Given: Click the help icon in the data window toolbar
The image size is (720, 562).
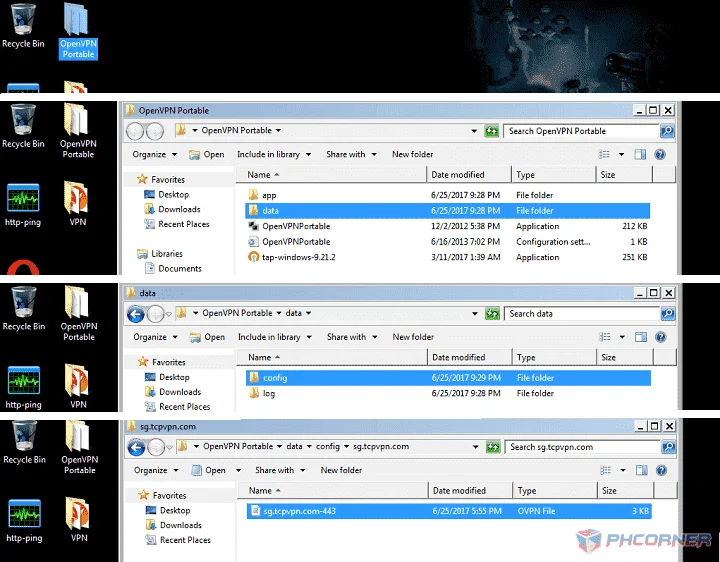Looking at the screenshot, I should (x=661, y=337).
